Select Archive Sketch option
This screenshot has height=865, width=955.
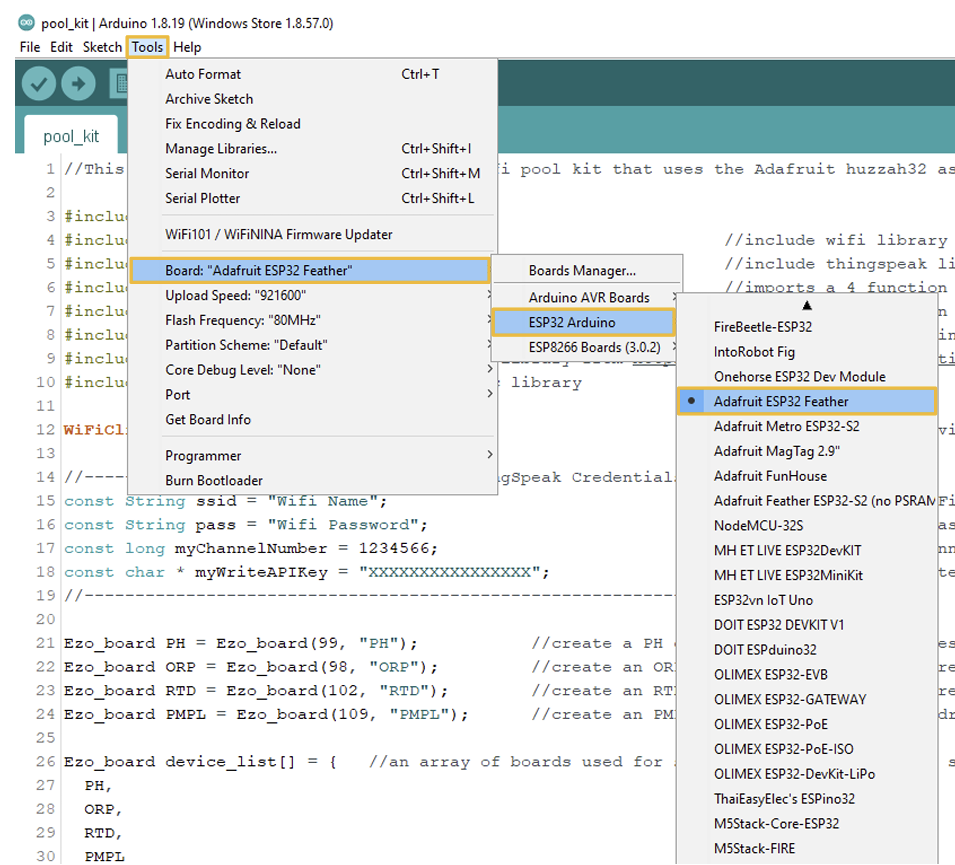pos(312,99)
